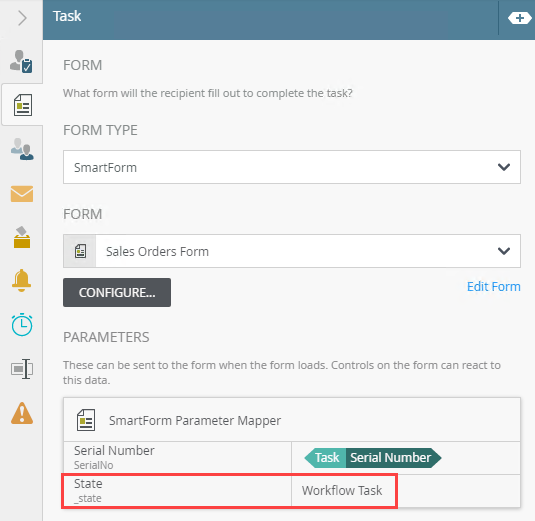Select the Form tab icon in sidebar

[x=23, y=105]
